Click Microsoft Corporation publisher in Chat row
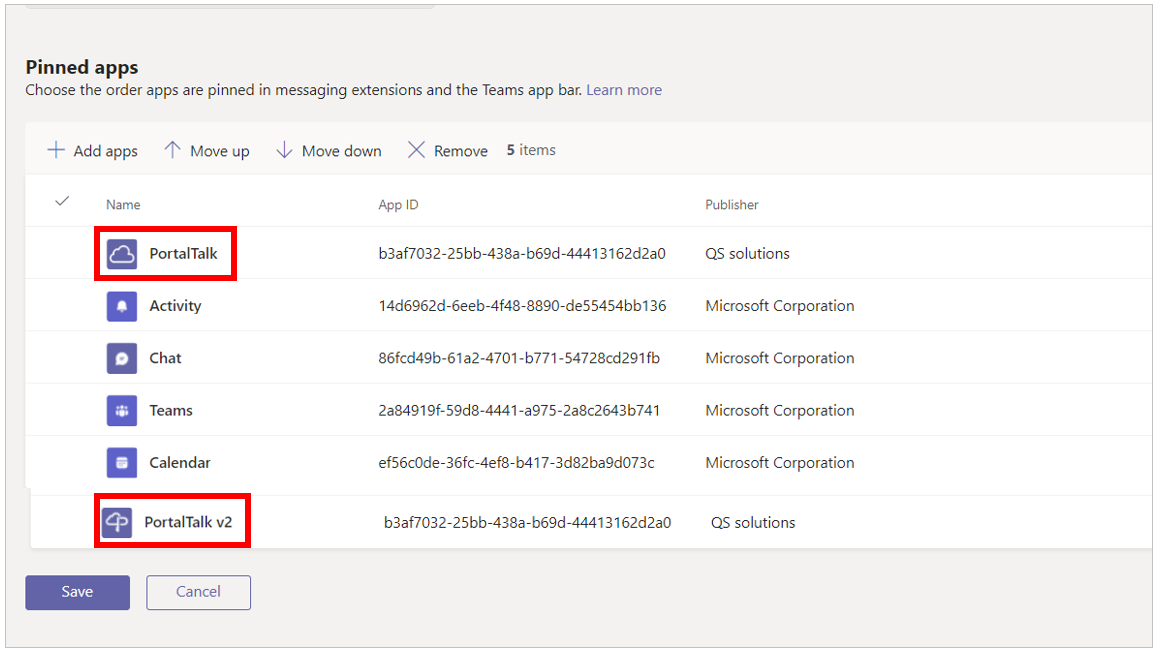The width and height of the screenshot is (1160, 653). click(779, 359)
